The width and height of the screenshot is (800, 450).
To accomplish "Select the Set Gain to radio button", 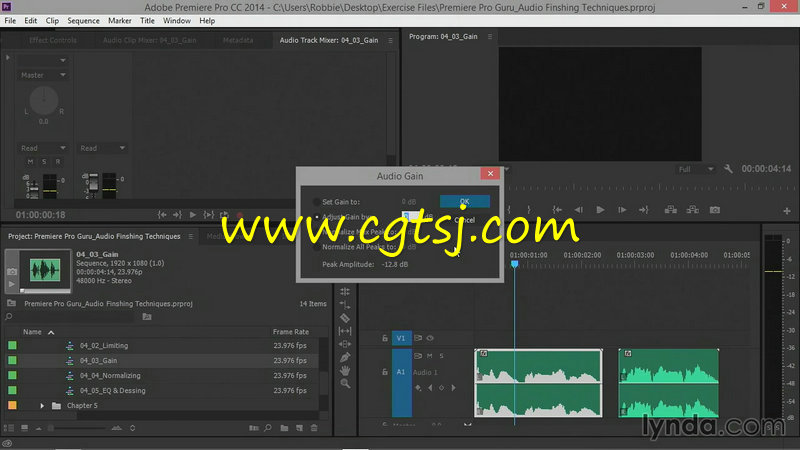I will pyautogui.click(x=316, y=202).
